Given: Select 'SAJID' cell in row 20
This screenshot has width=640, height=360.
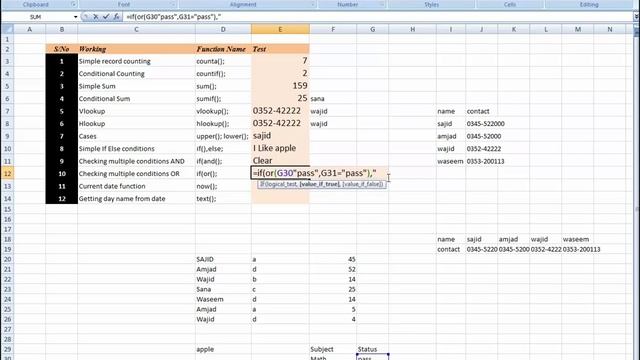Looking at the screenshot, I should click(x=223, y=259).
